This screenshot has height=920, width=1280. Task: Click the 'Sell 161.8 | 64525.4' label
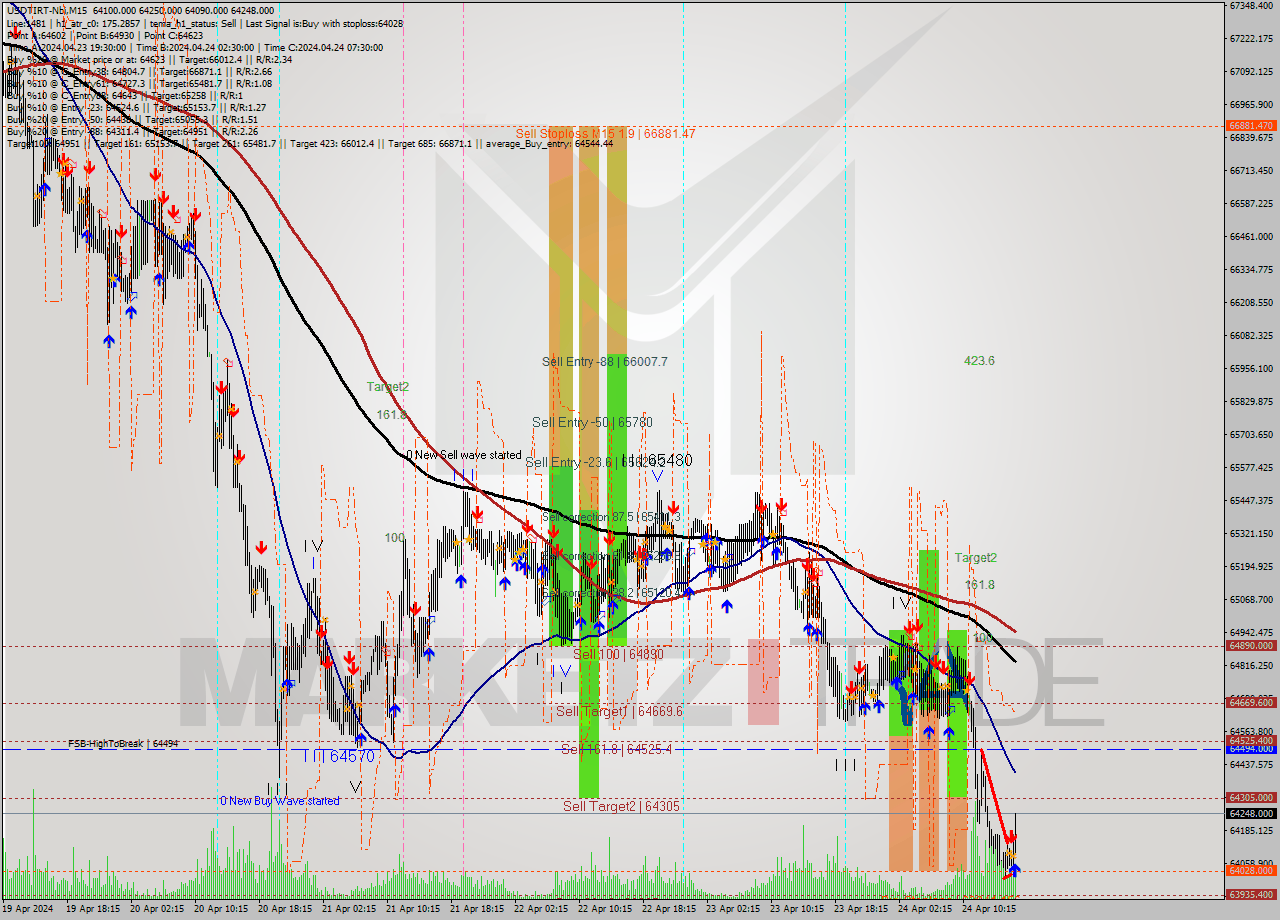[x=616, y=749]
